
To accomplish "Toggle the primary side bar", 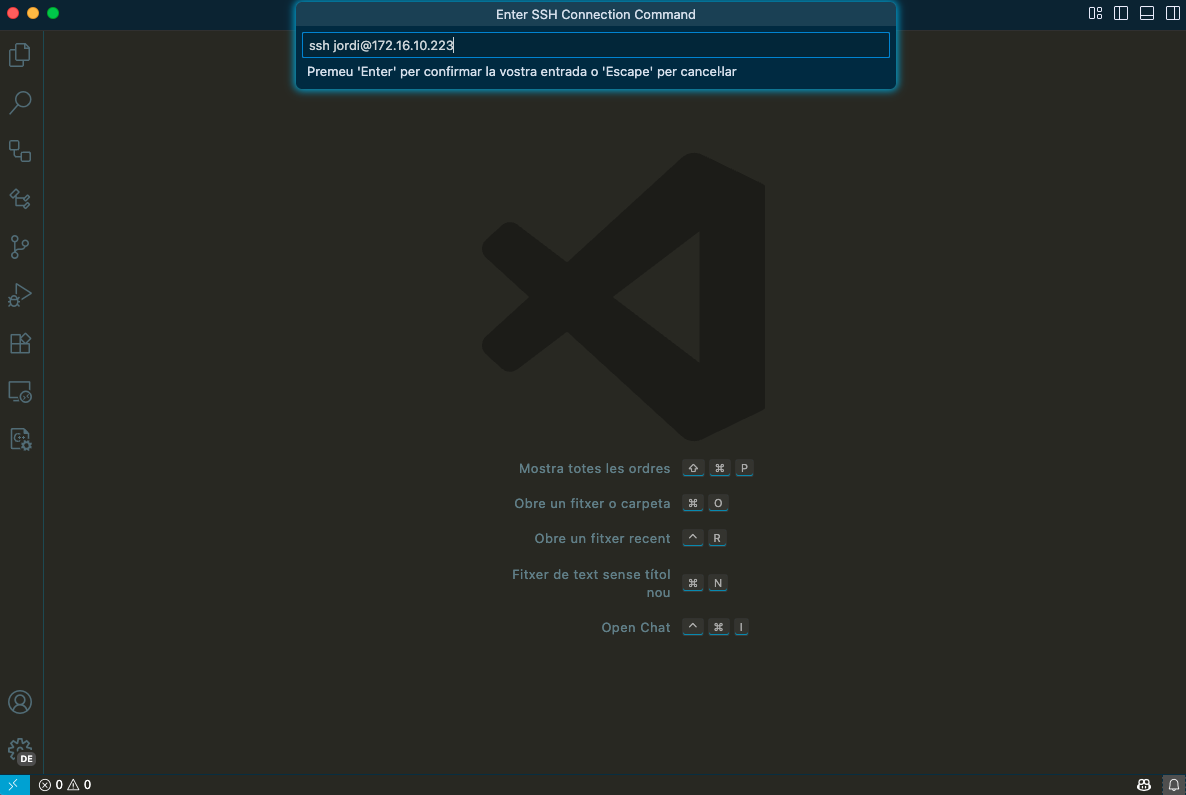I will click(1121, 14).
